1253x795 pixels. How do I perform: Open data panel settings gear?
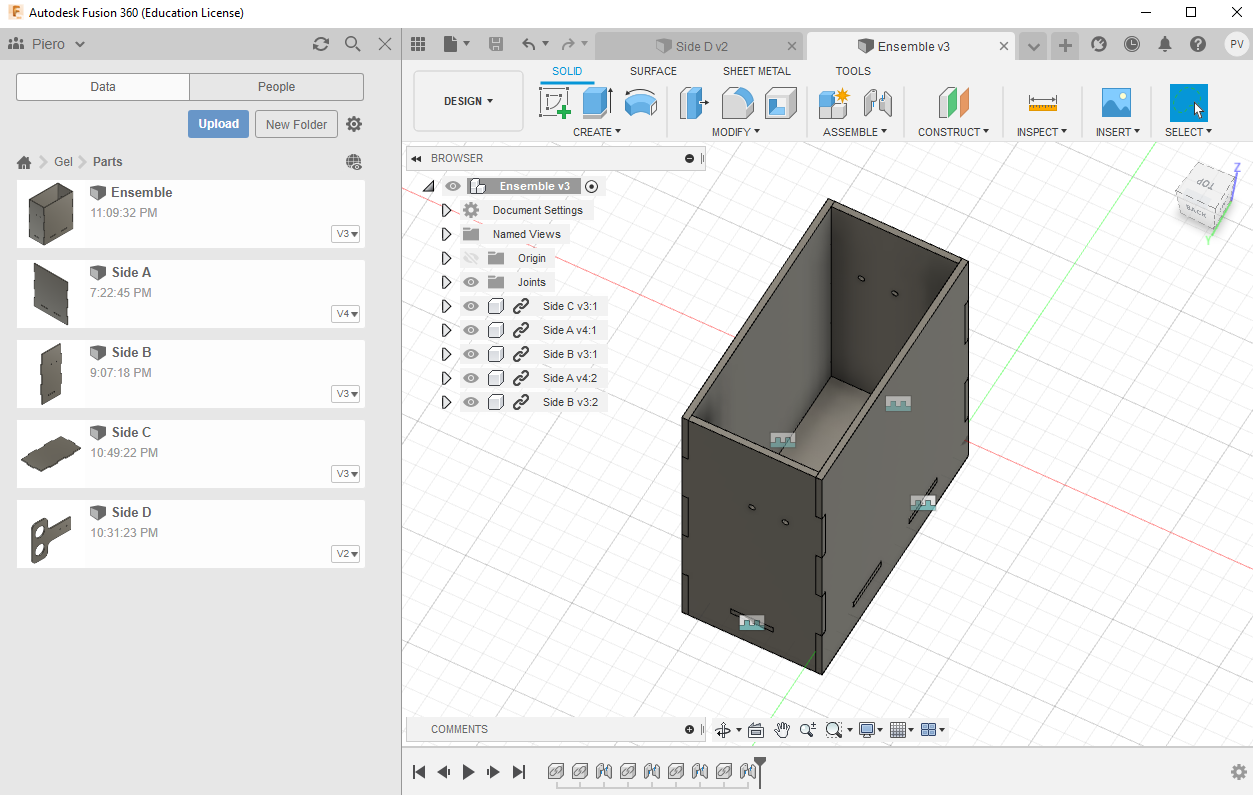click(x=354, y=124)
